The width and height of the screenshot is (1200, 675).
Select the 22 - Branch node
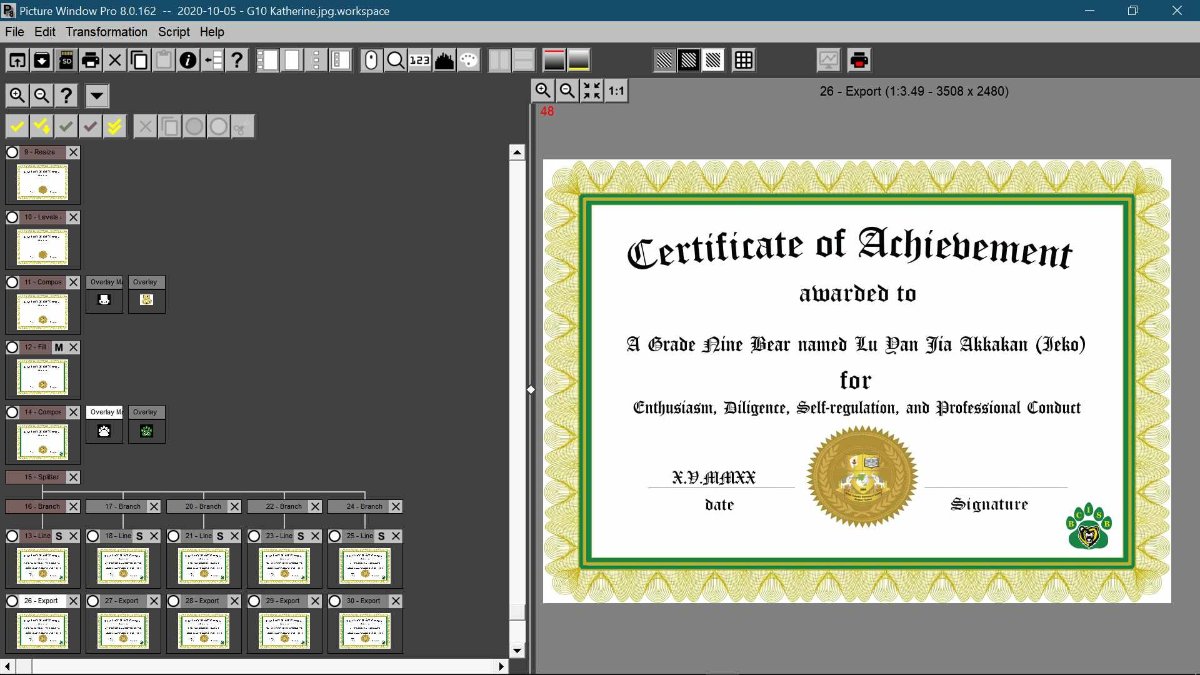284,507
